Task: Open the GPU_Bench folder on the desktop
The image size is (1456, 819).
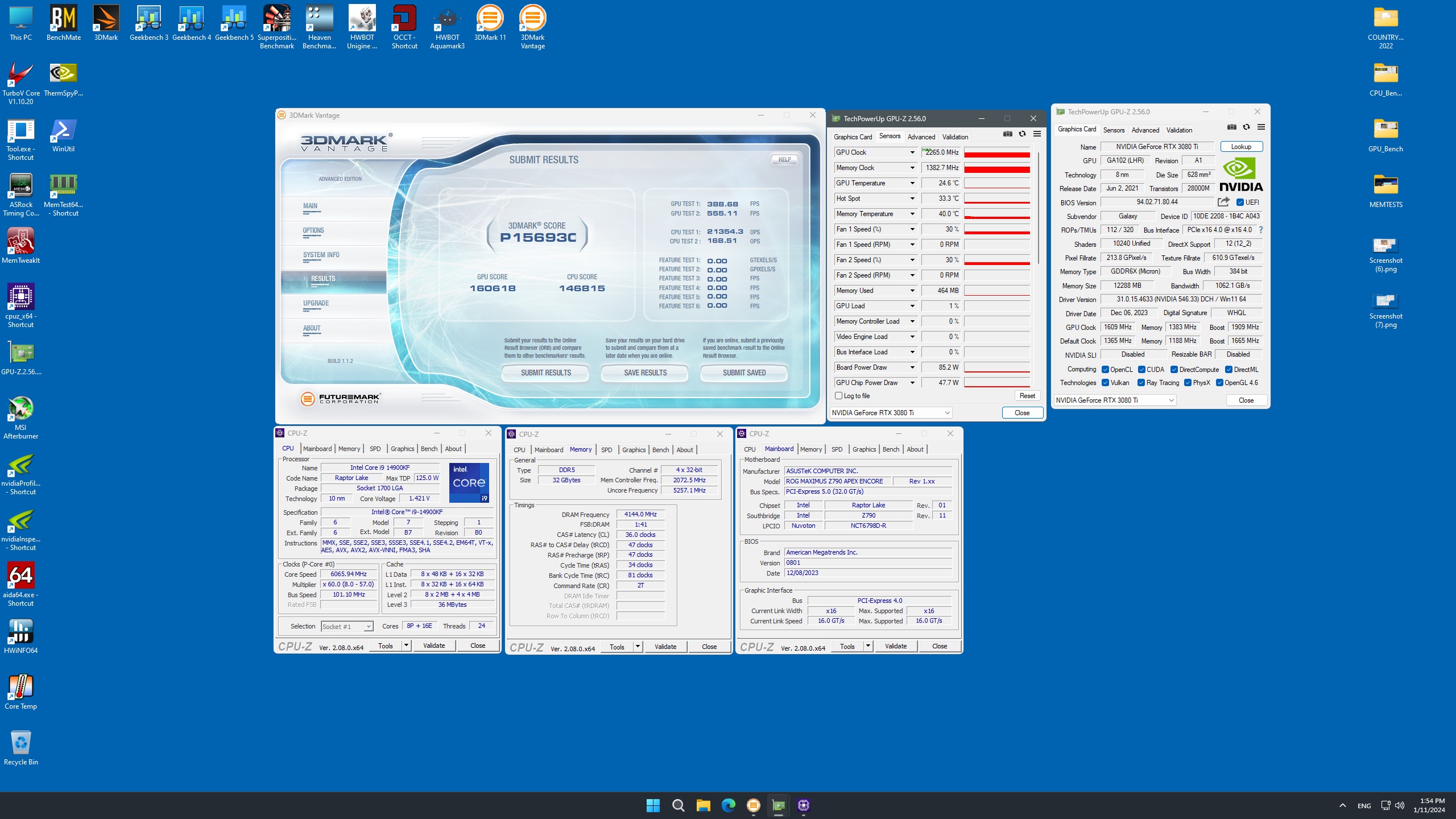Action: pos(1385,135)
